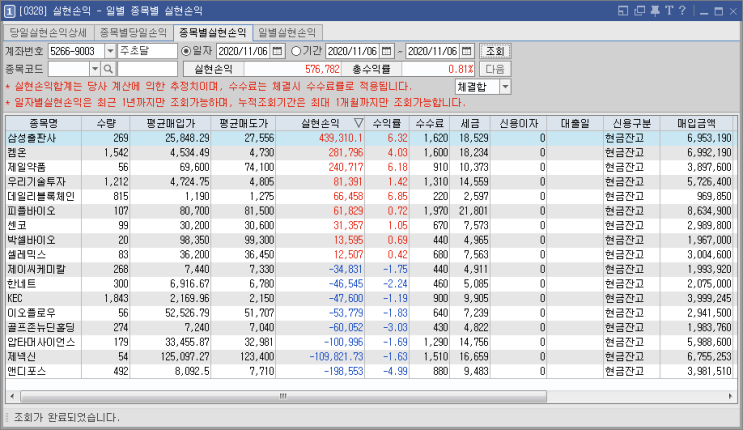Click the scroll left arrow

tap(12, 396)
